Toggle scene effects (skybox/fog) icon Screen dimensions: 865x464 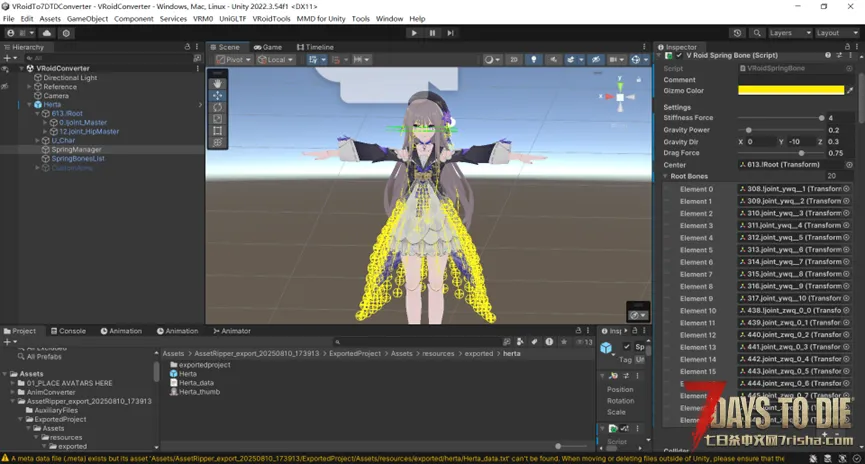(570, 60)
